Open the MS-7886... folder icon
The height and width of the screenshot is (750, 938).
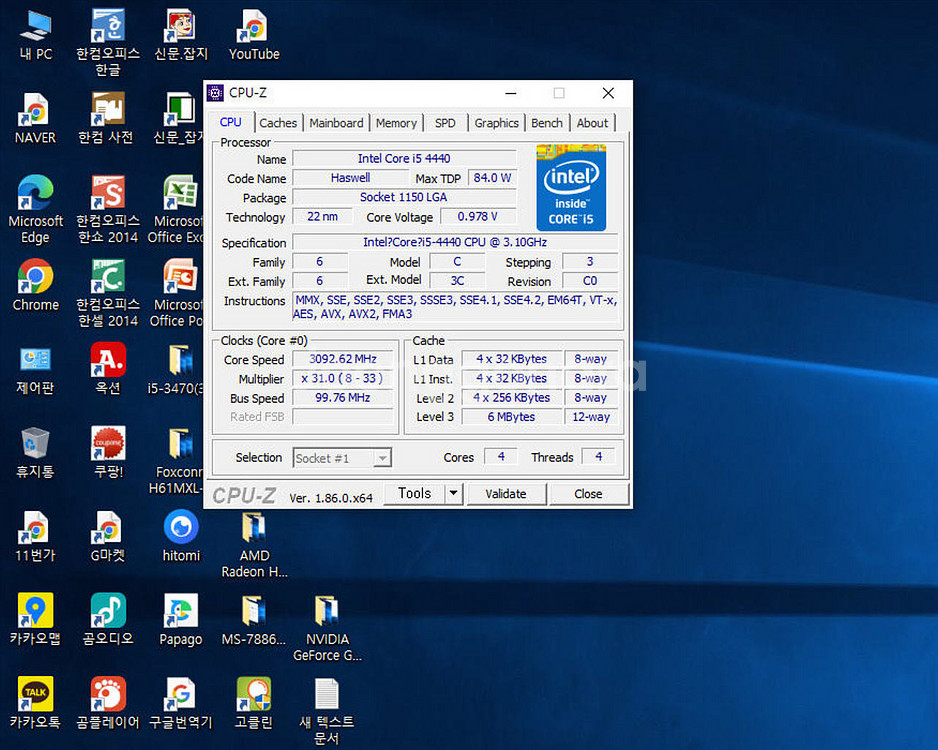[254, 620]
